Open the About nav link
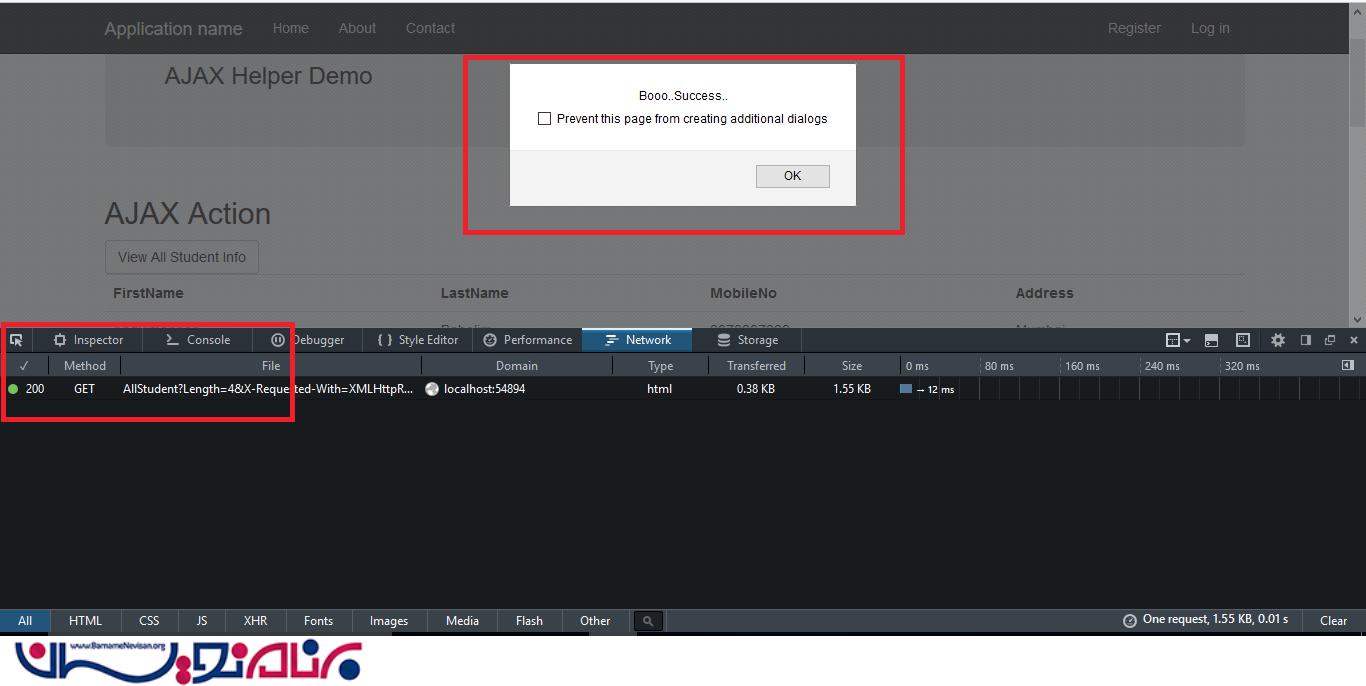Image resolution: width=1366 pixels, height=686 pixels. [357, 28]
